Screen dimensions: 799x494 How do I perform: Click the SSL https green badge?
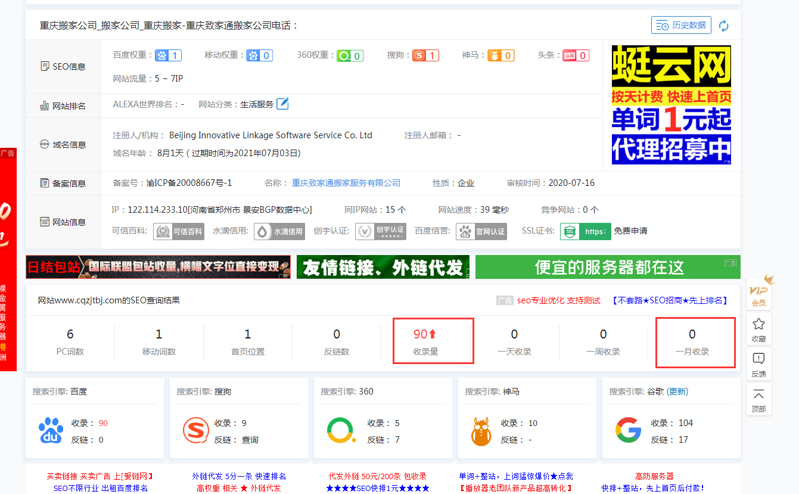point(585,231)
